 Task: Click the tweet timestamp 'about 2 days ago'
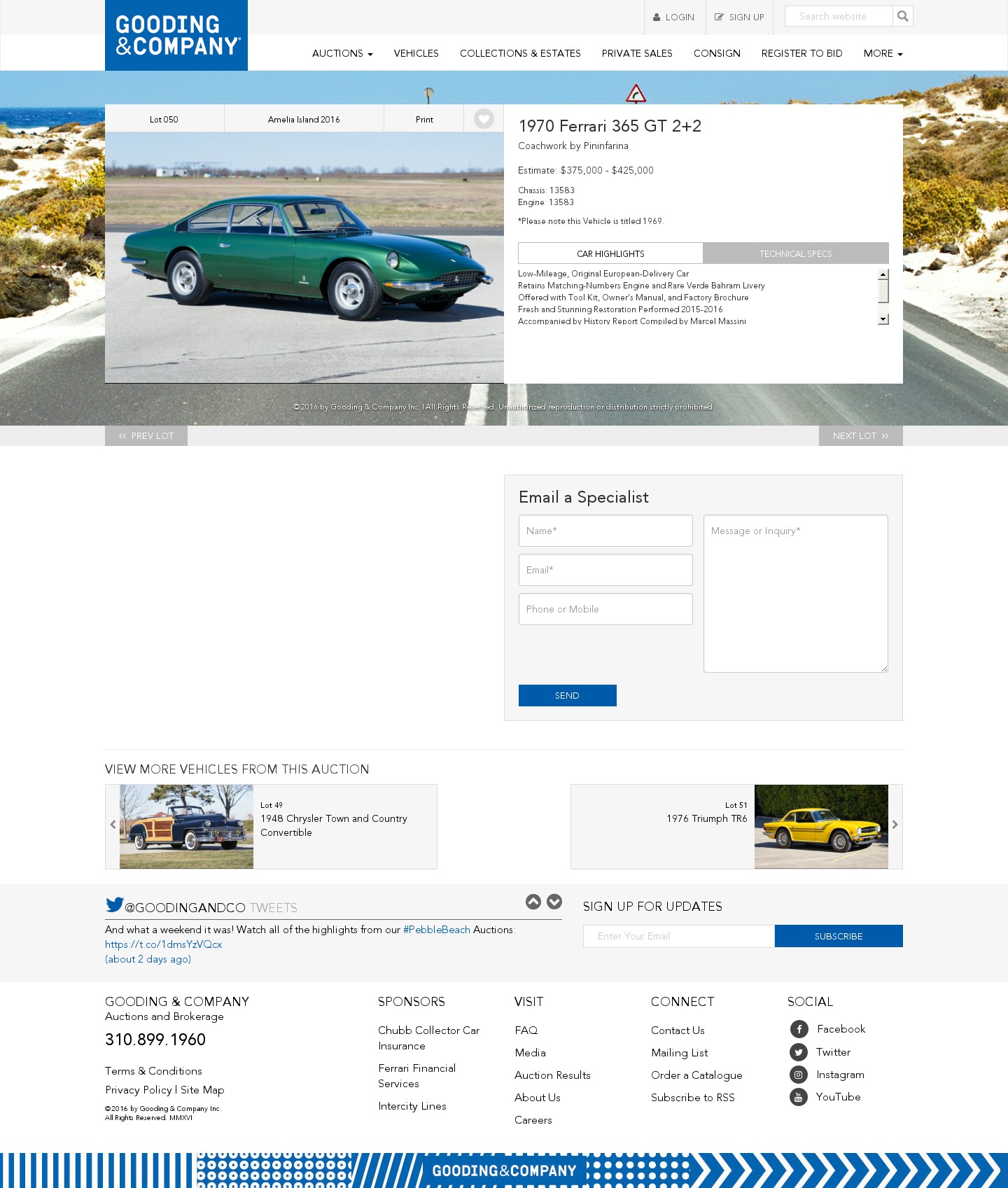(x=148, y=959)
